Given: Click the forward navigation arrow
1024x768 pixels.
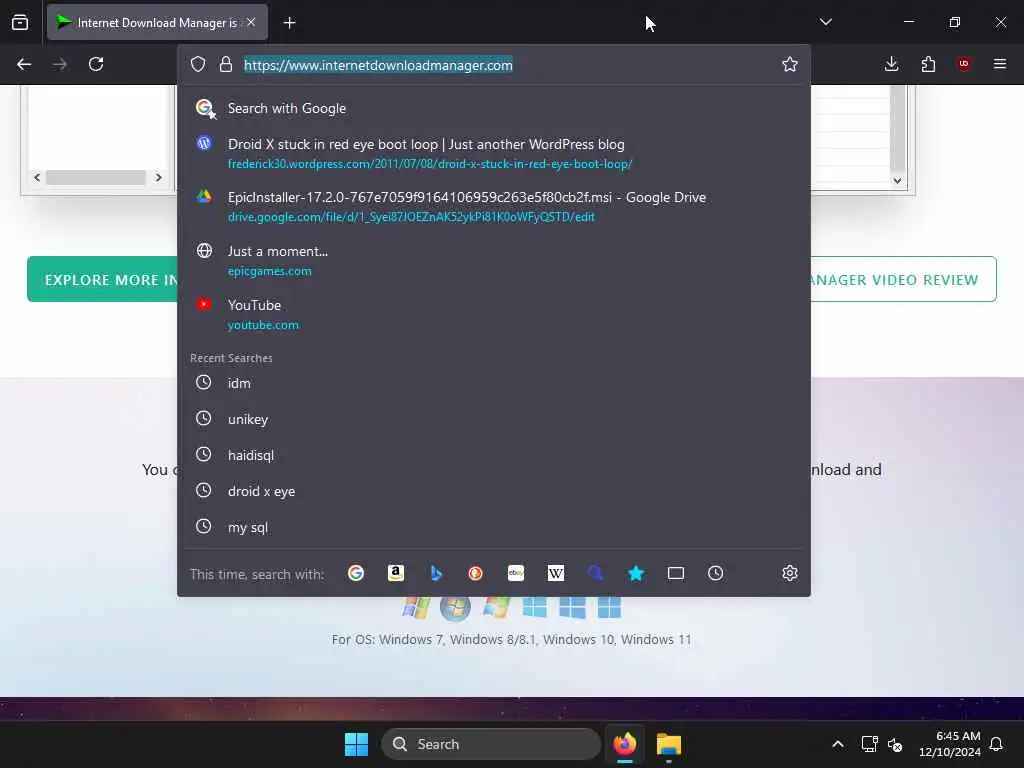Looking at the screenshot, I should coord(60,64).
